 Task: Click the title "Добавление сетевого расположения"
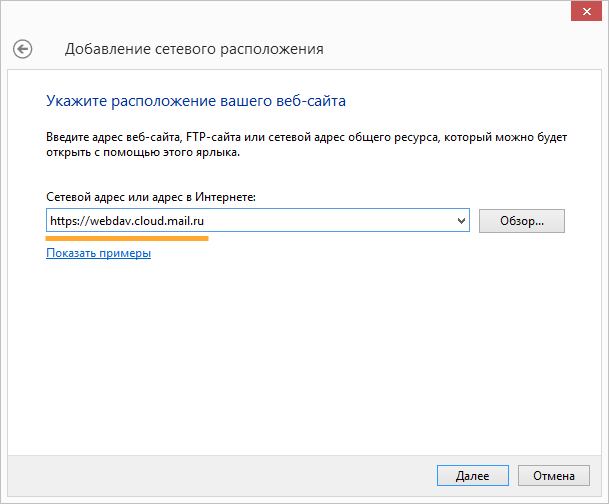(x=193, y=49)
